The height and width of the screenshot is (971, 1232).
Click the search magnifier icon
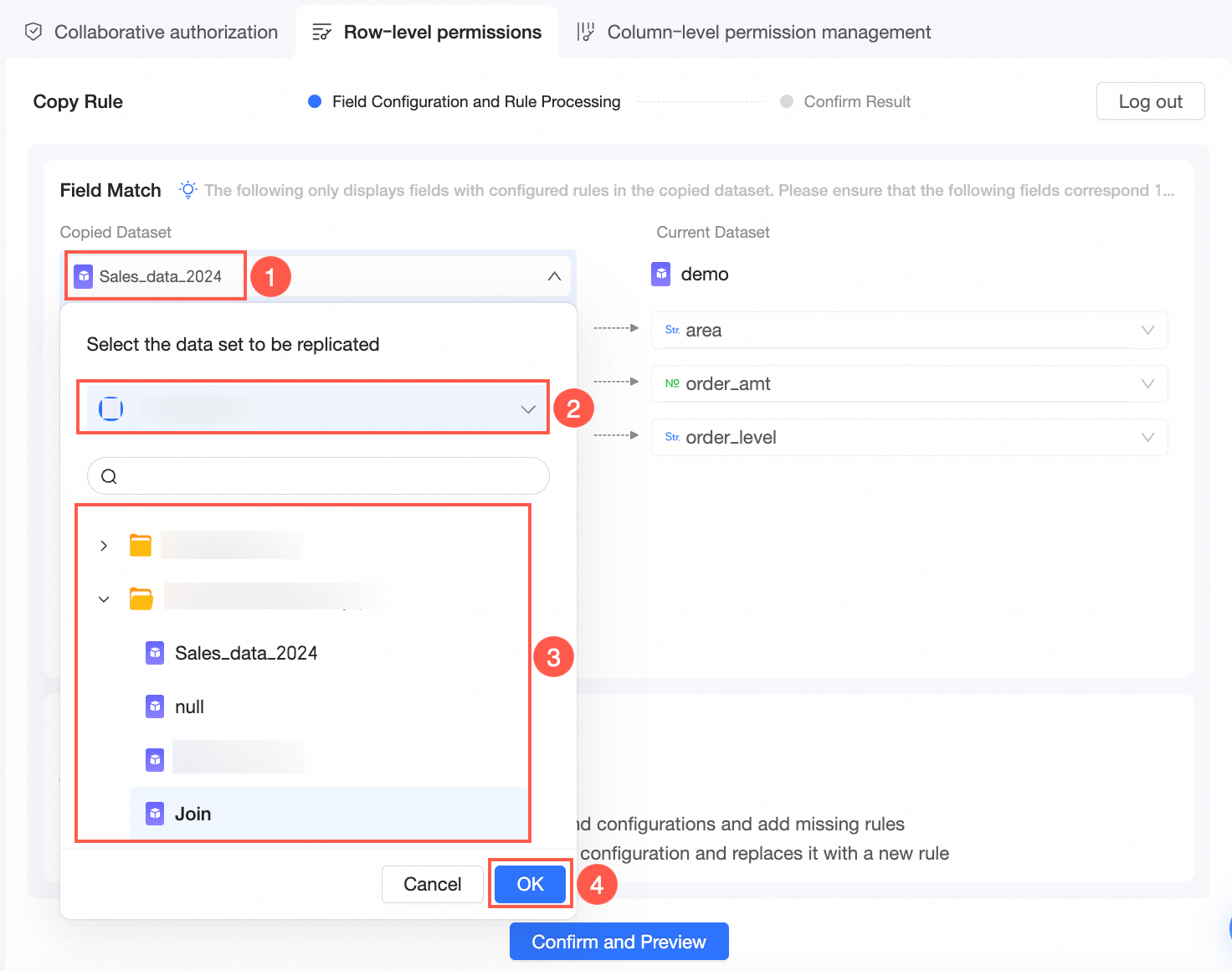(109, 476)
